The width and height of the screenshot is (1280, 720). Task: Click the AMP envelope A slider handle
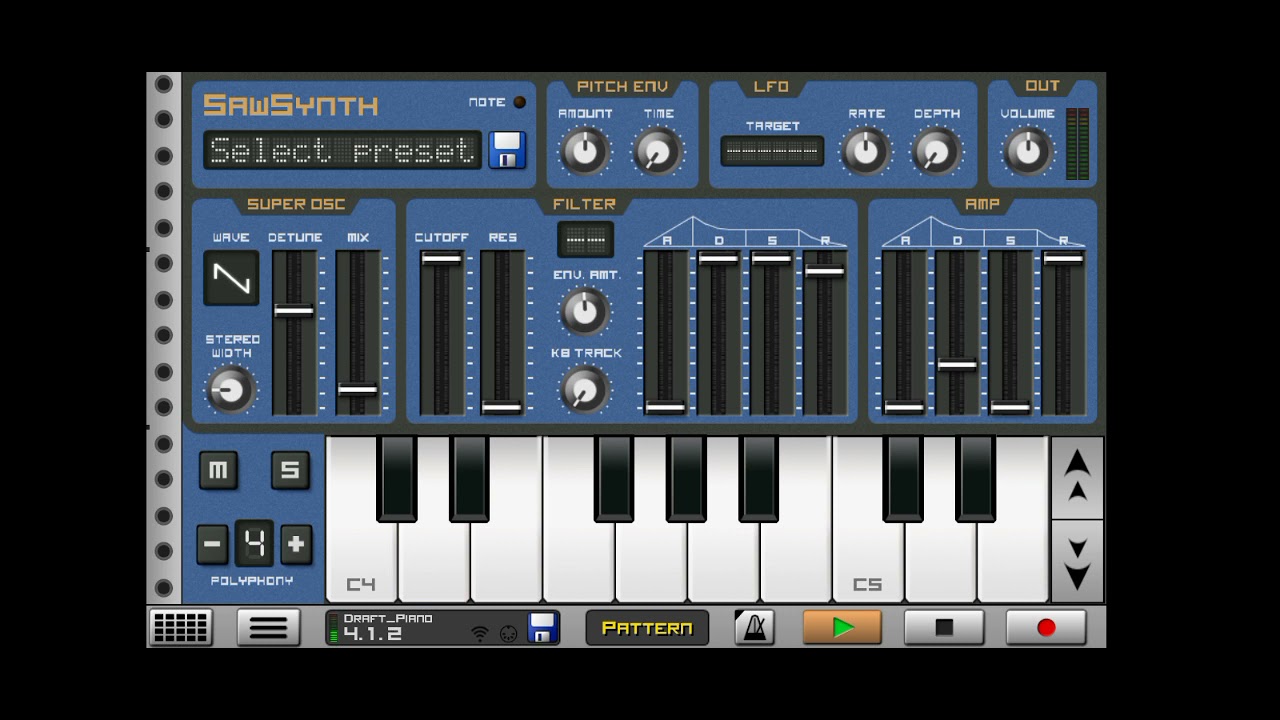click(904, 407)
